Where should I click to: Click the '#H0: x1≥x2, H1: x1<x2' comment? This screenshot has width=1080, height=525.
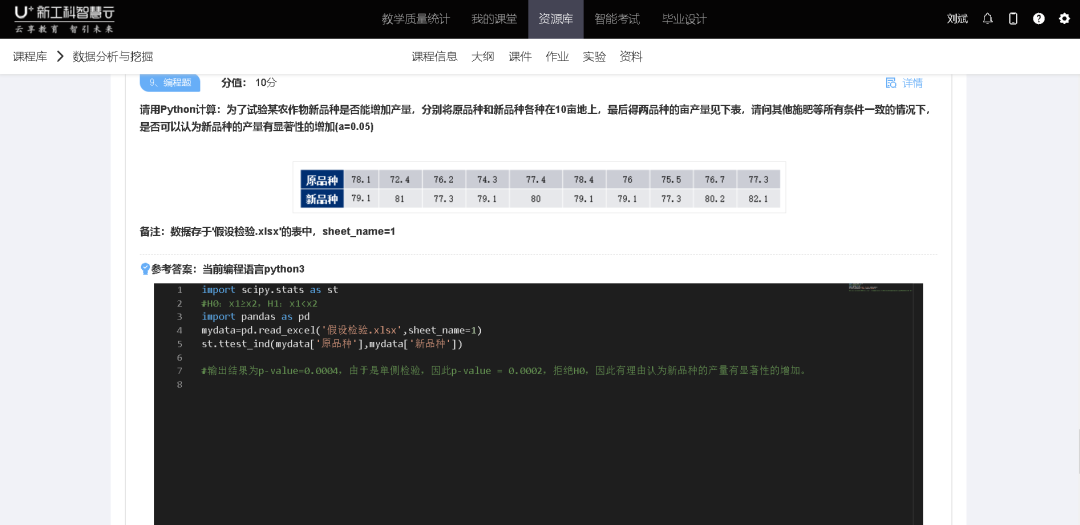pyautogui.click(x=259, y=303)
